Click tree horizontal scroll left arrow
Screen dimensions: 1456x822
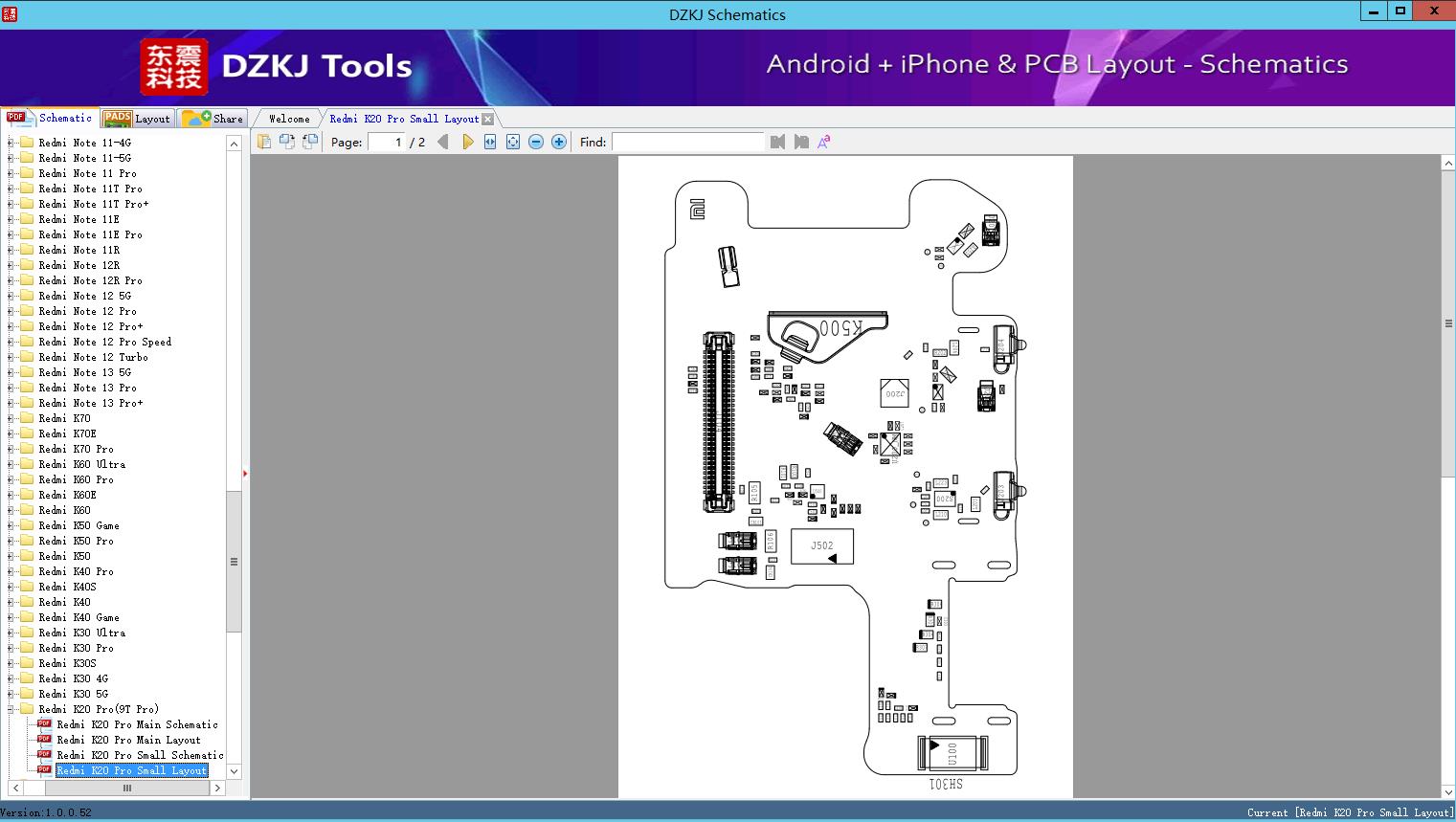click(13, 789)
